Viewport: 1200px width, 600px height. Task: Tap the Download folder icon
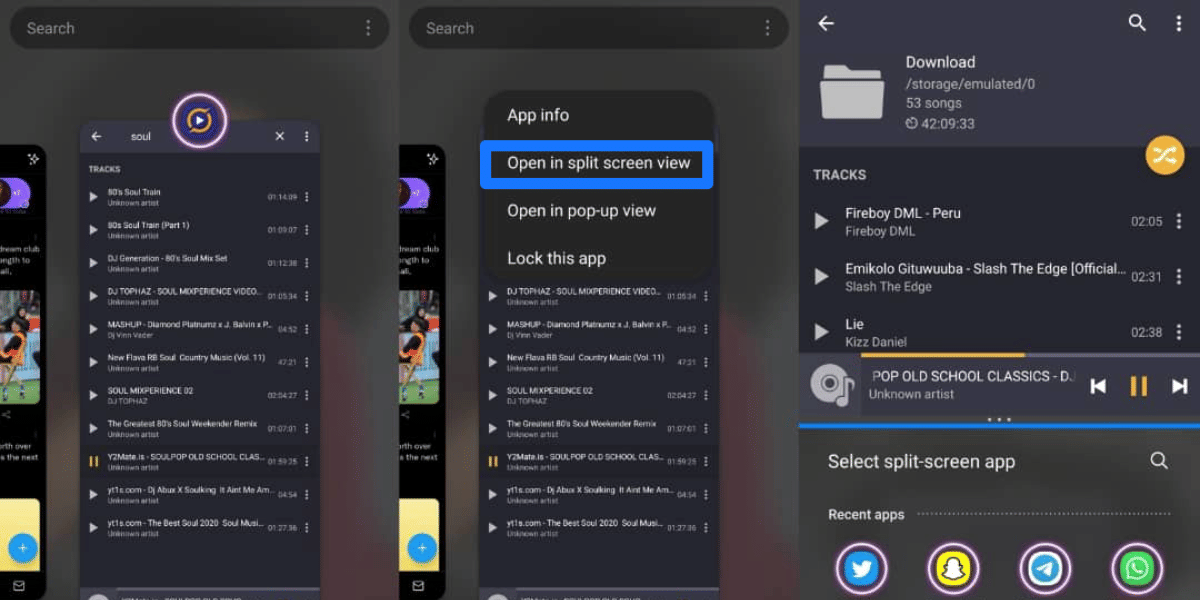851,91
